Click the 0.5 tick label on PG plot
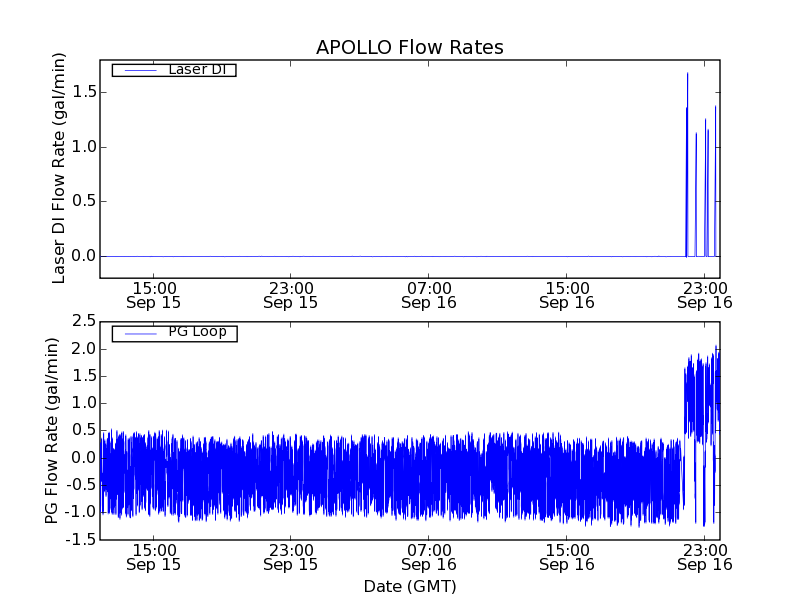 [x=84, y=430]
